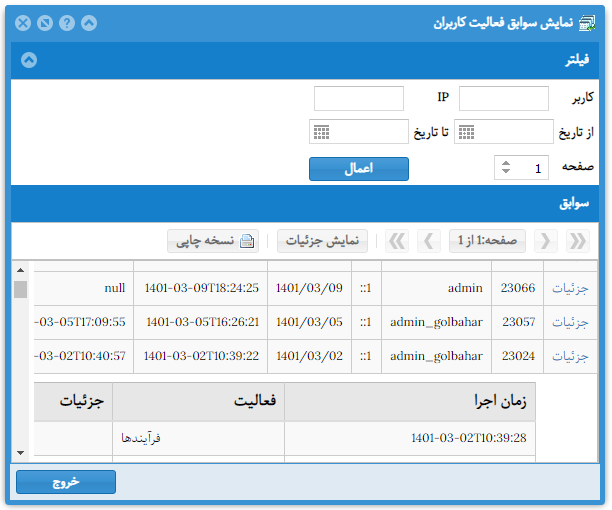
Task: Go to first page double-arrow right
Action: [x=578, y=241]
